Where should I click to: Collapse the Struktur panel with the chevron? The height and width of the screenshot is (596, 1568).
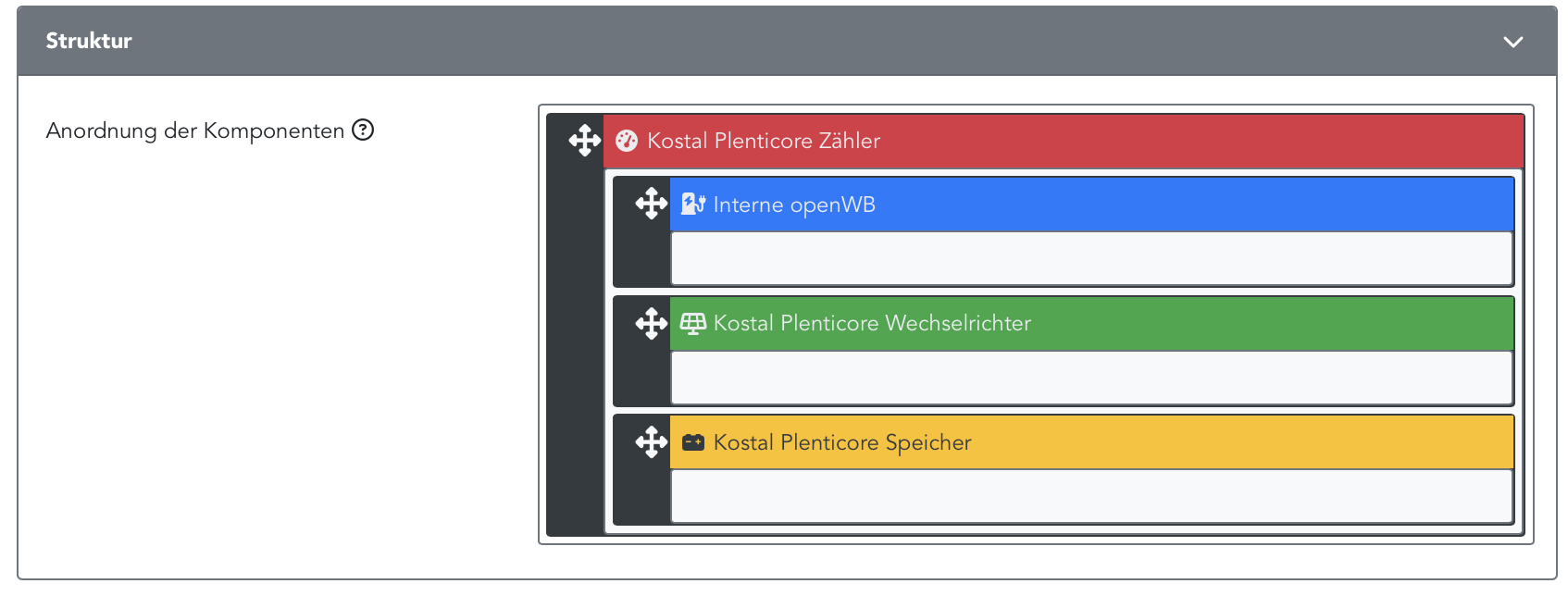tap(1512, 42)
